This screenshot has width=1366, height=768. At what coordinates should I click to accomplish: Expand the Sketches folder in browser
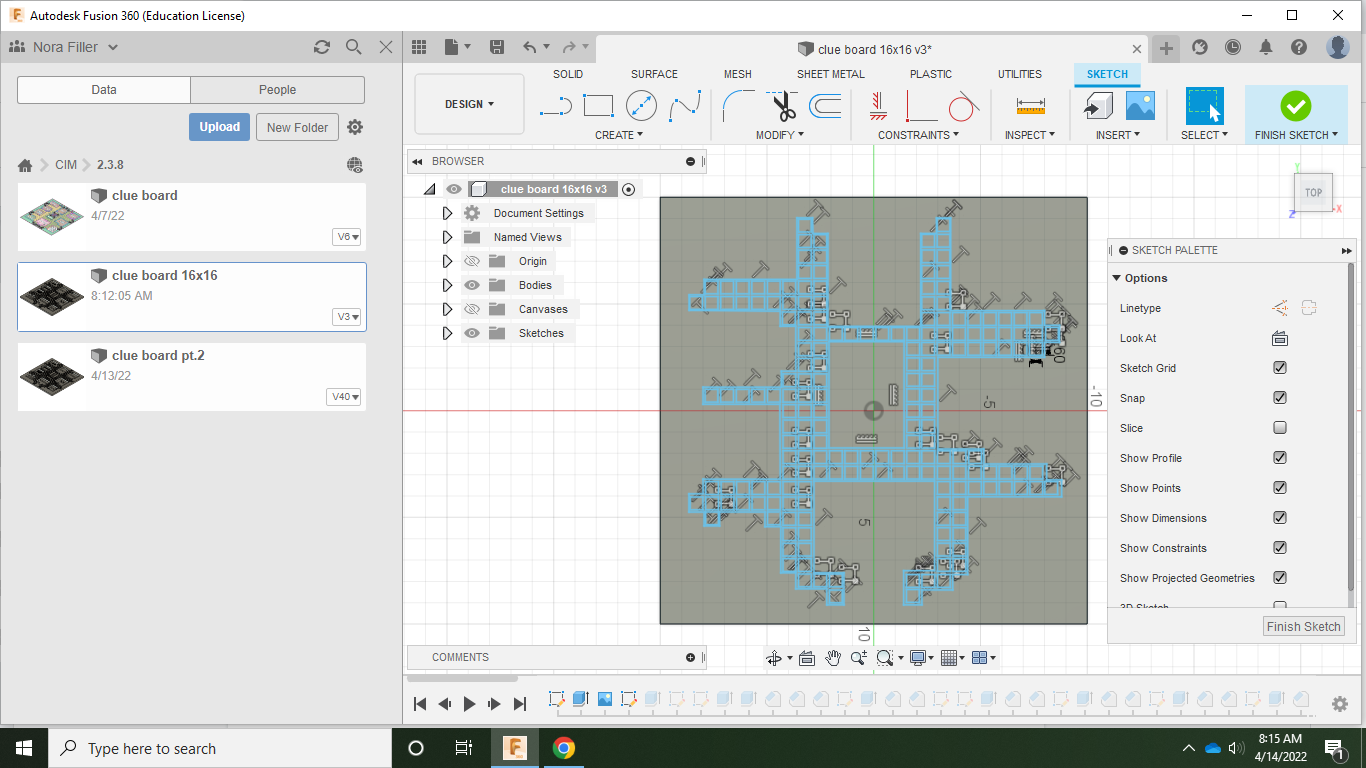pos(447,333)
